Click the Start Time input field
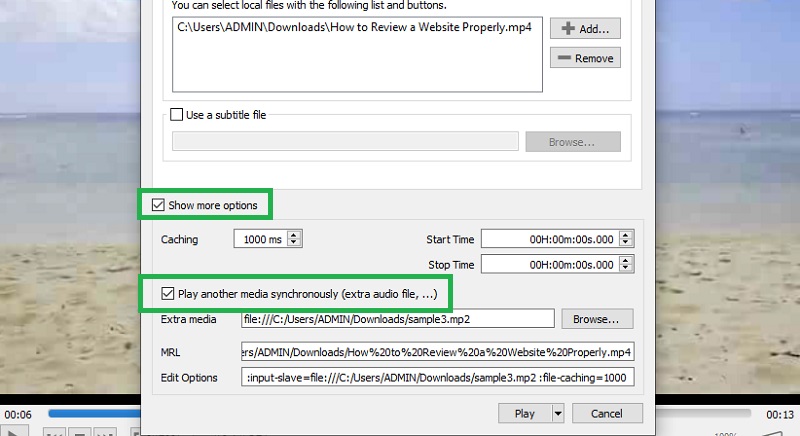 (549, 239)
